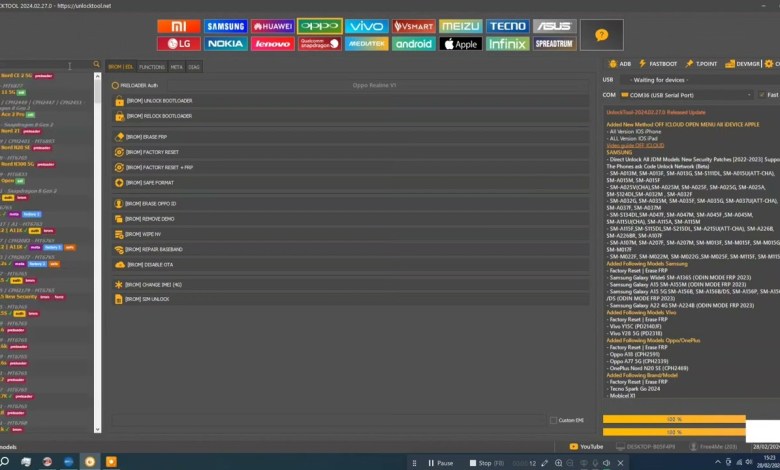780x470 pixels.
Task: Run [BROM] UNLOCK BOOTLOADER
Action: pyautogui.click(x=351, y=101)
